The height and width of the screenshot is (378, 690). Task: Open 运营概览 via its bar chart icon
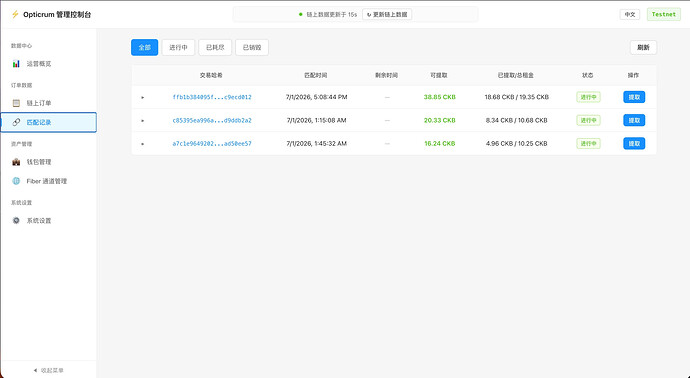[x=16, y=64]
